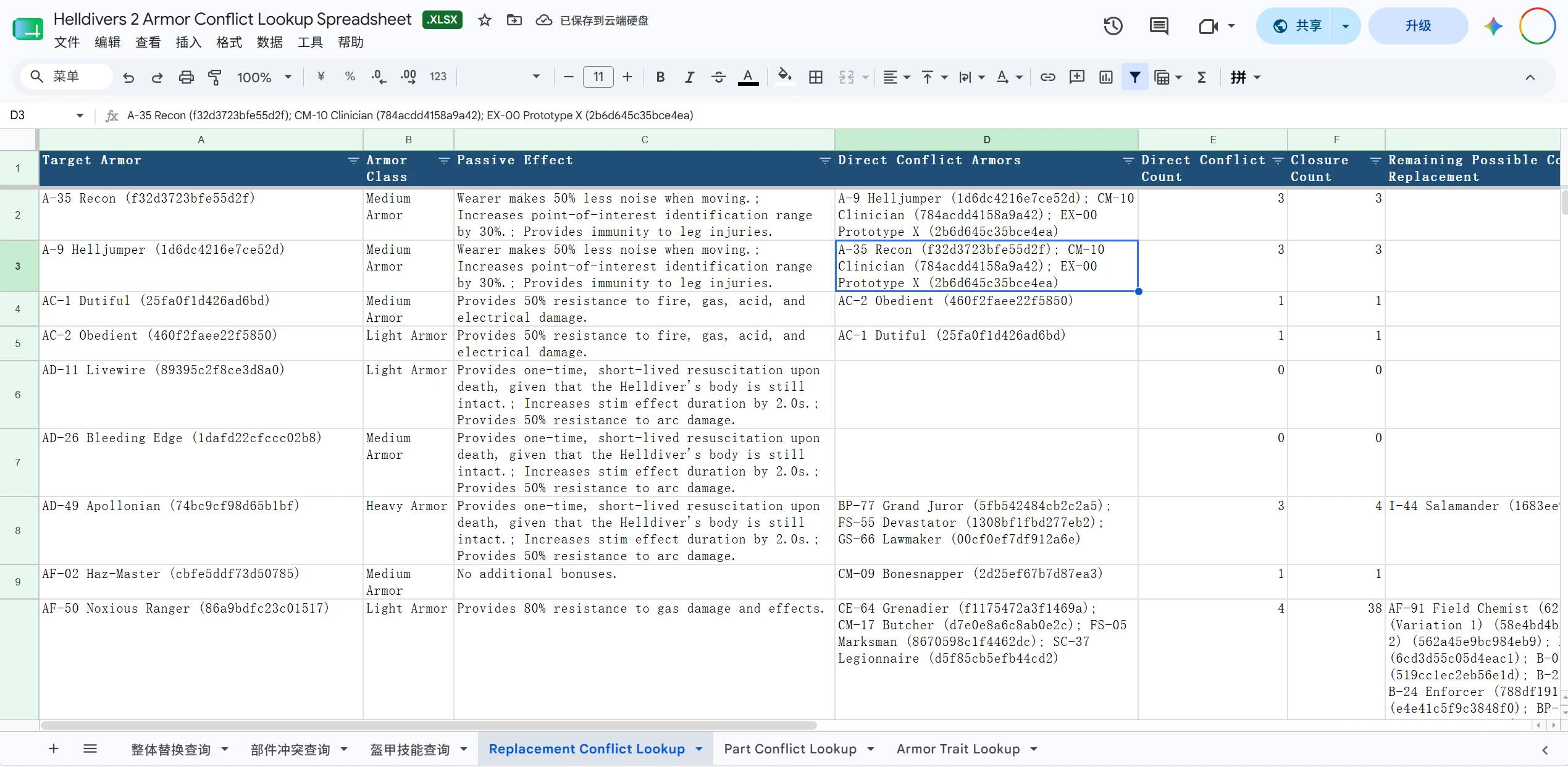Open the borders tool
Screen dimensions: 1568x767
click(816, 77)
